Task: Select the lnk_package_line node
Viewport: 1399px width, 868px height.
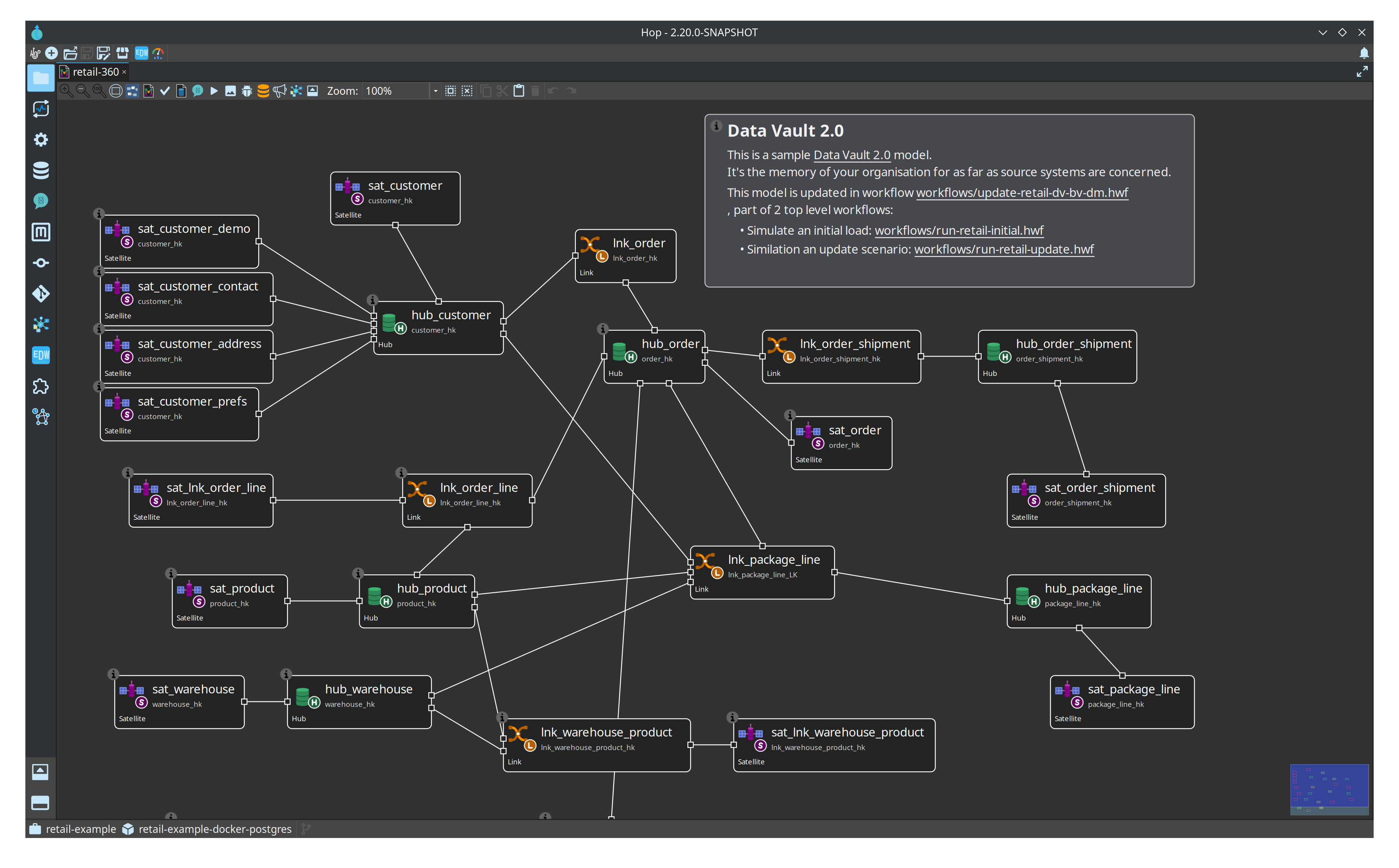Action: (x=763, y=572)
